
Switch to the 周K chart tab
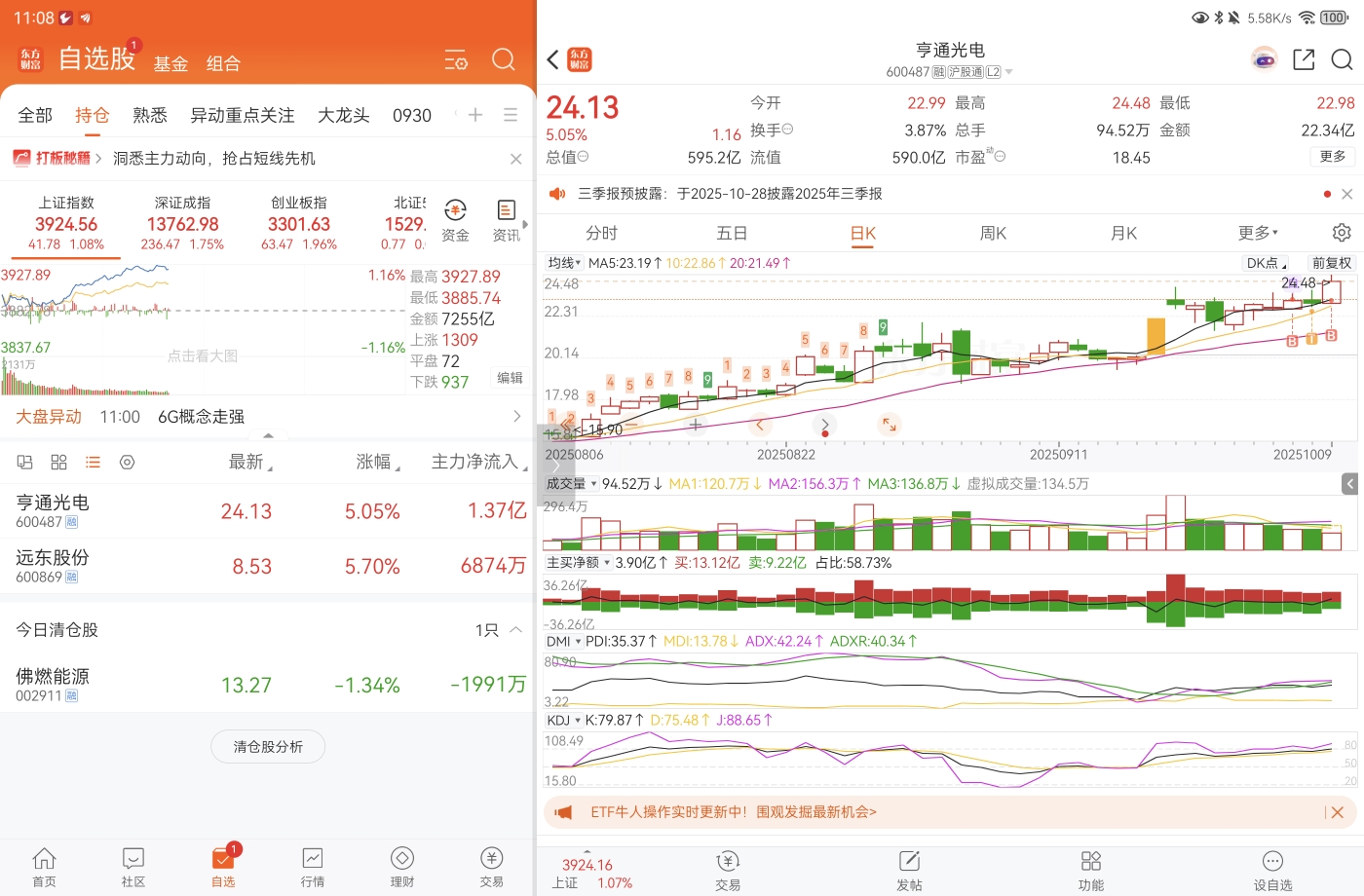993,233
